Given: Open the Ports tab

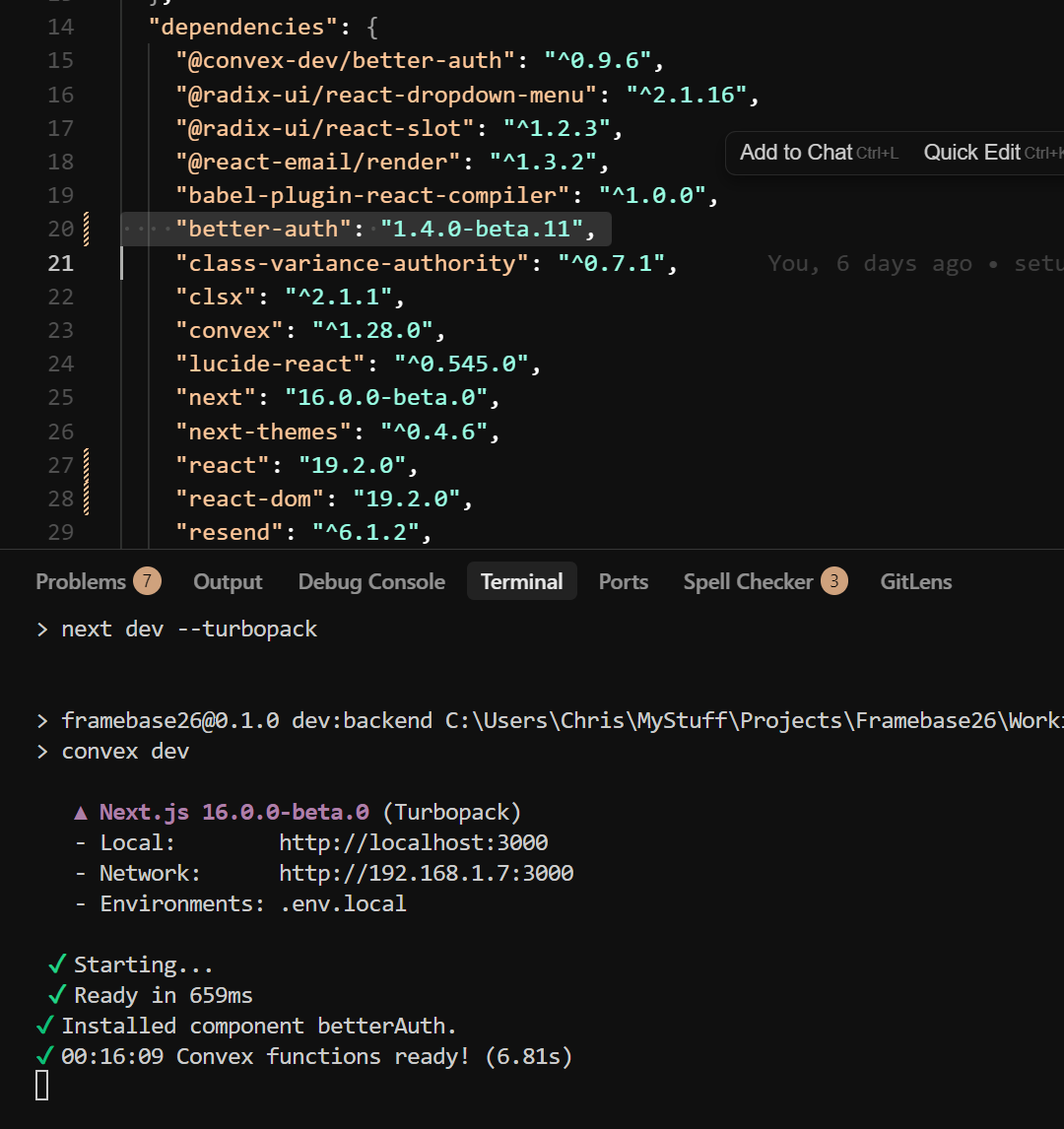Looking at the screenshot, I should pyautogui.click(x=623, y=582).
